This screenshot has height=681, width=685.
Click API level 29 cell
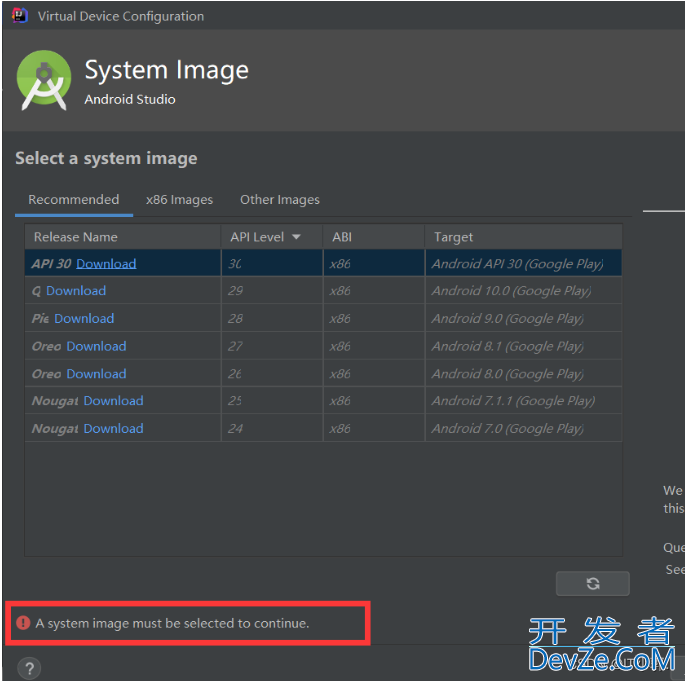272,290
